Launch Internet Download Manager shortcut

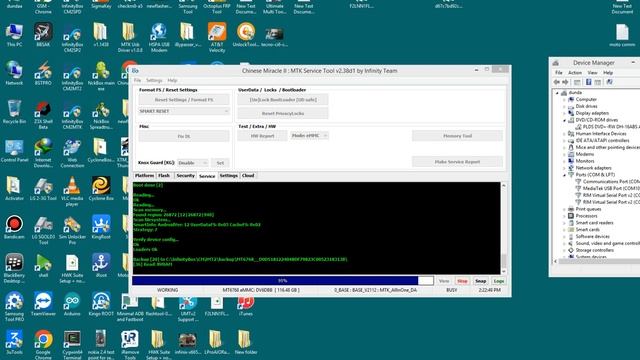(x=43, y=153)
